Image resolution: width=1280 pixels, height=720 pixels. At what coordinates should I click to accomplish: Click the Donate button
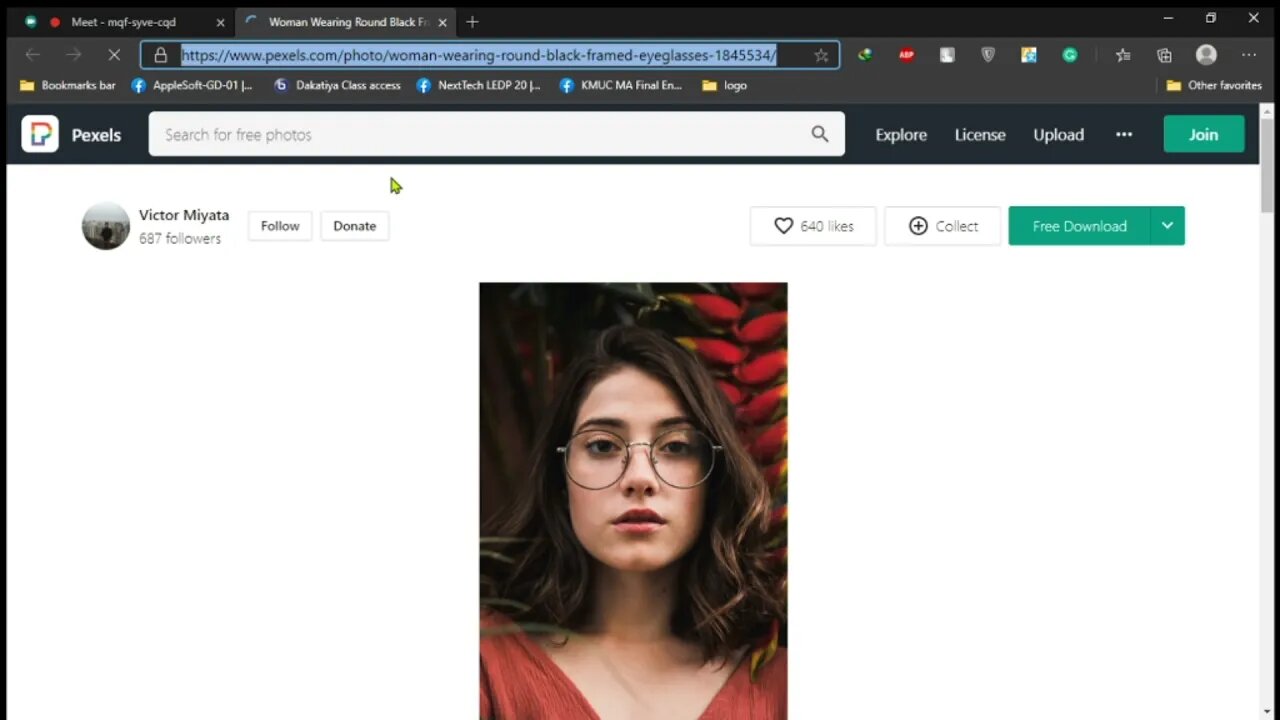355,226
